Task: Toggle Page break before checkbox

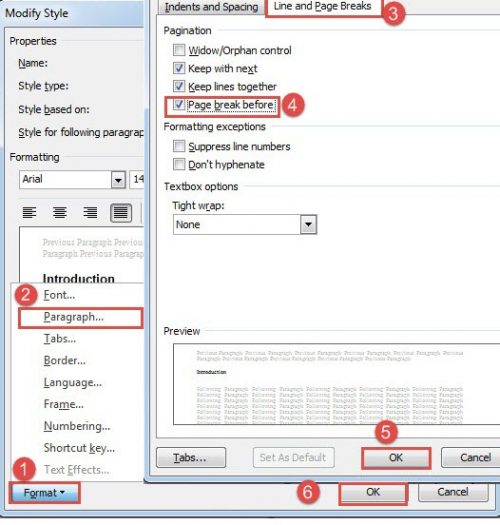Action: tap(179, 104)
